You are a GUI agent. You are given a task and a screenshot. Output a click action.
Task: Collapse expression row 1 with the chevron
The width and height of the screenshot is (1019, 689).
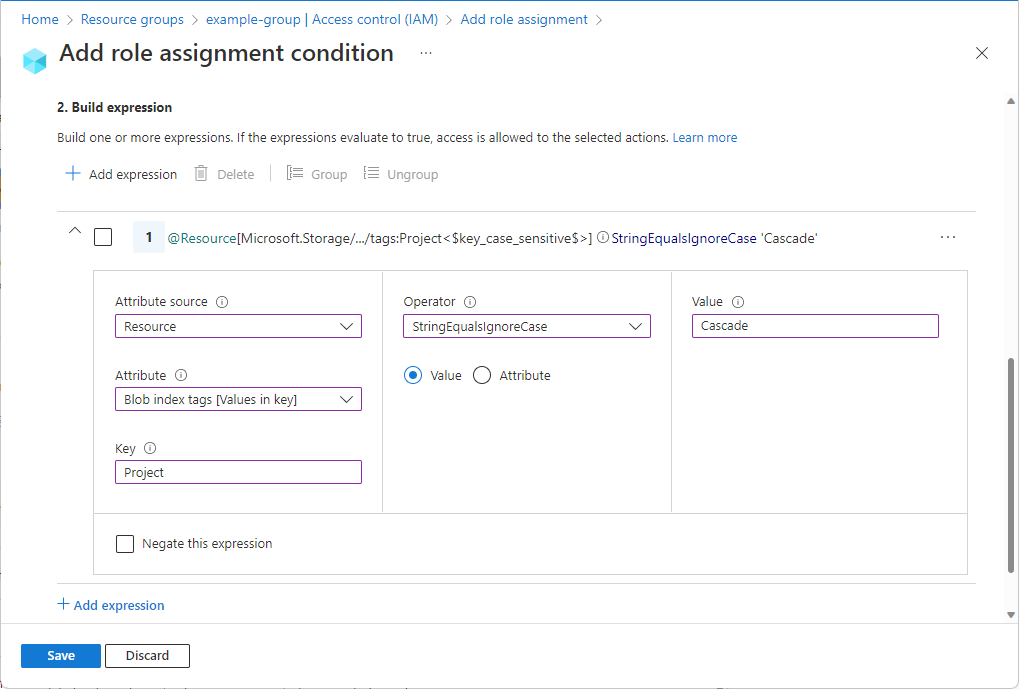coord(74,230)
